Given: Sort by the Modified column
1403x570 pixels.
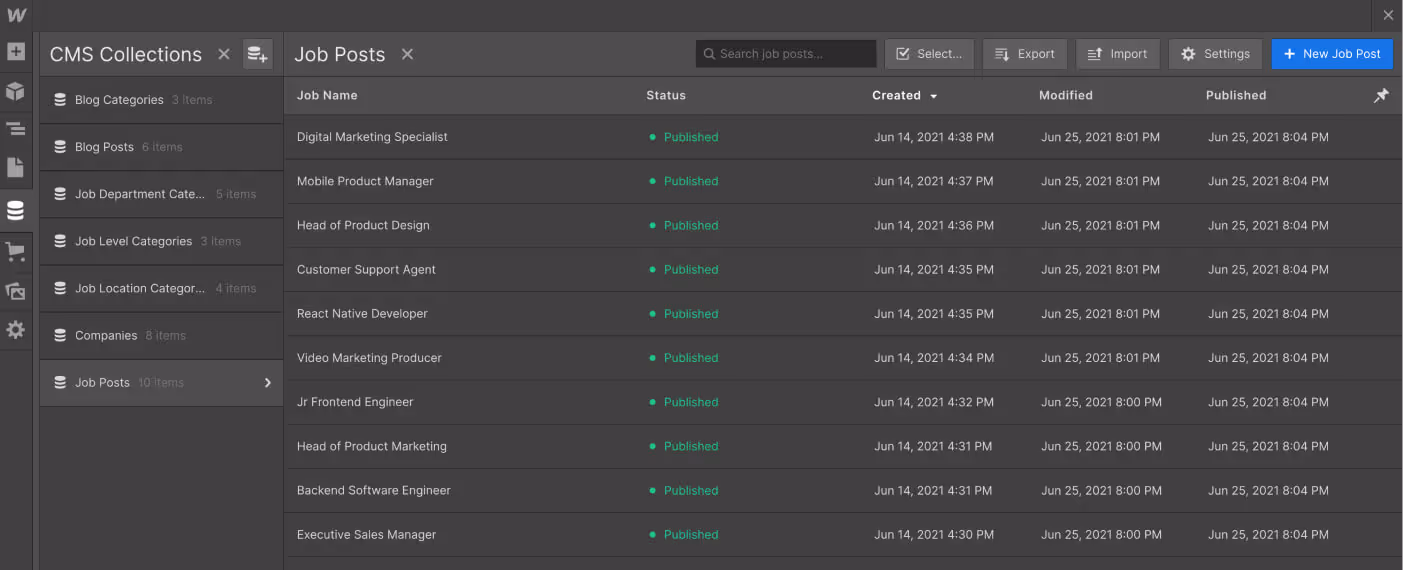Looking at the screenshot, I should point(1066,95).
